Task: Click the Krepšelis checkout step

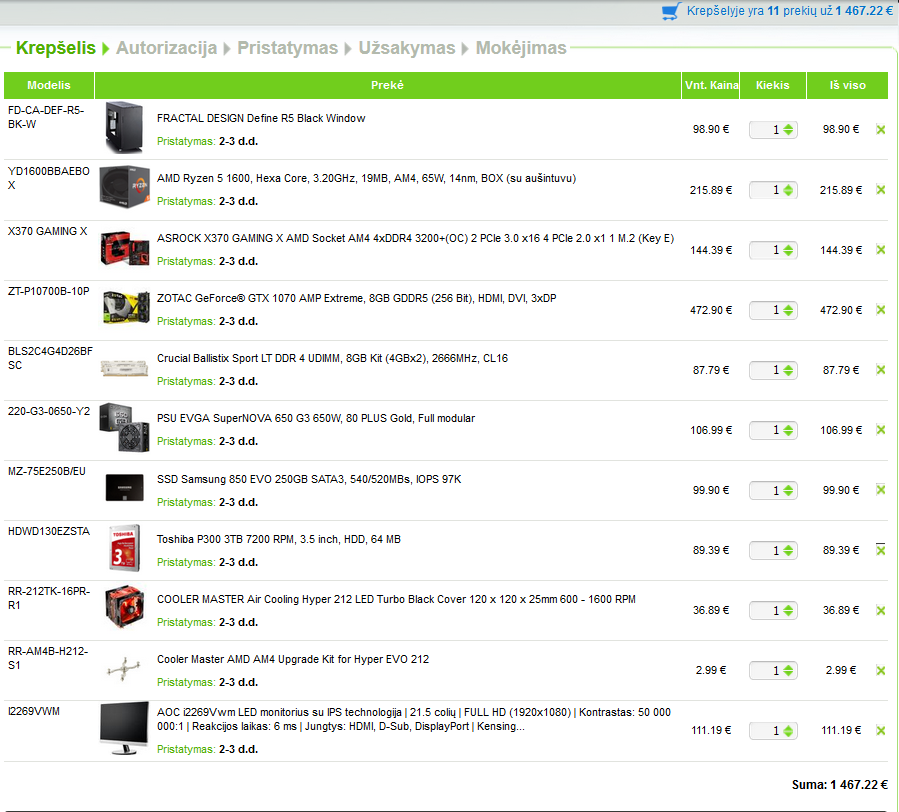Action: [x=56, y=48]
